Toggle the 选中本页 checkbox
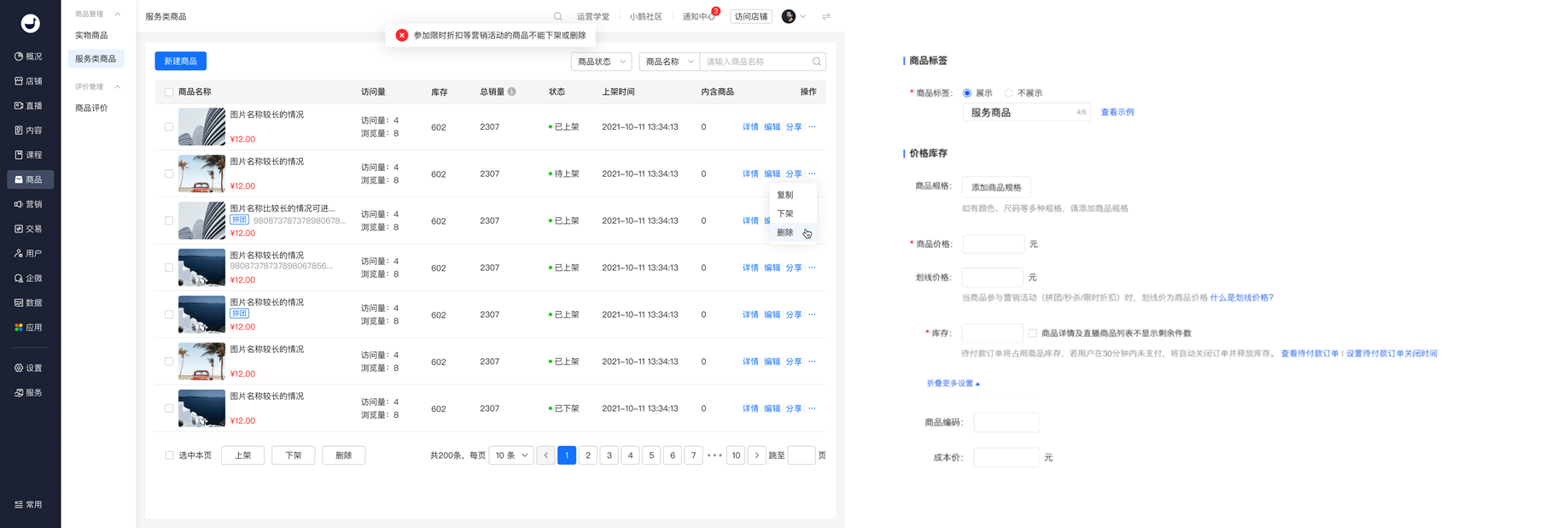The width and height of the screenshot is (1568, 528). [x=169, y=455]
